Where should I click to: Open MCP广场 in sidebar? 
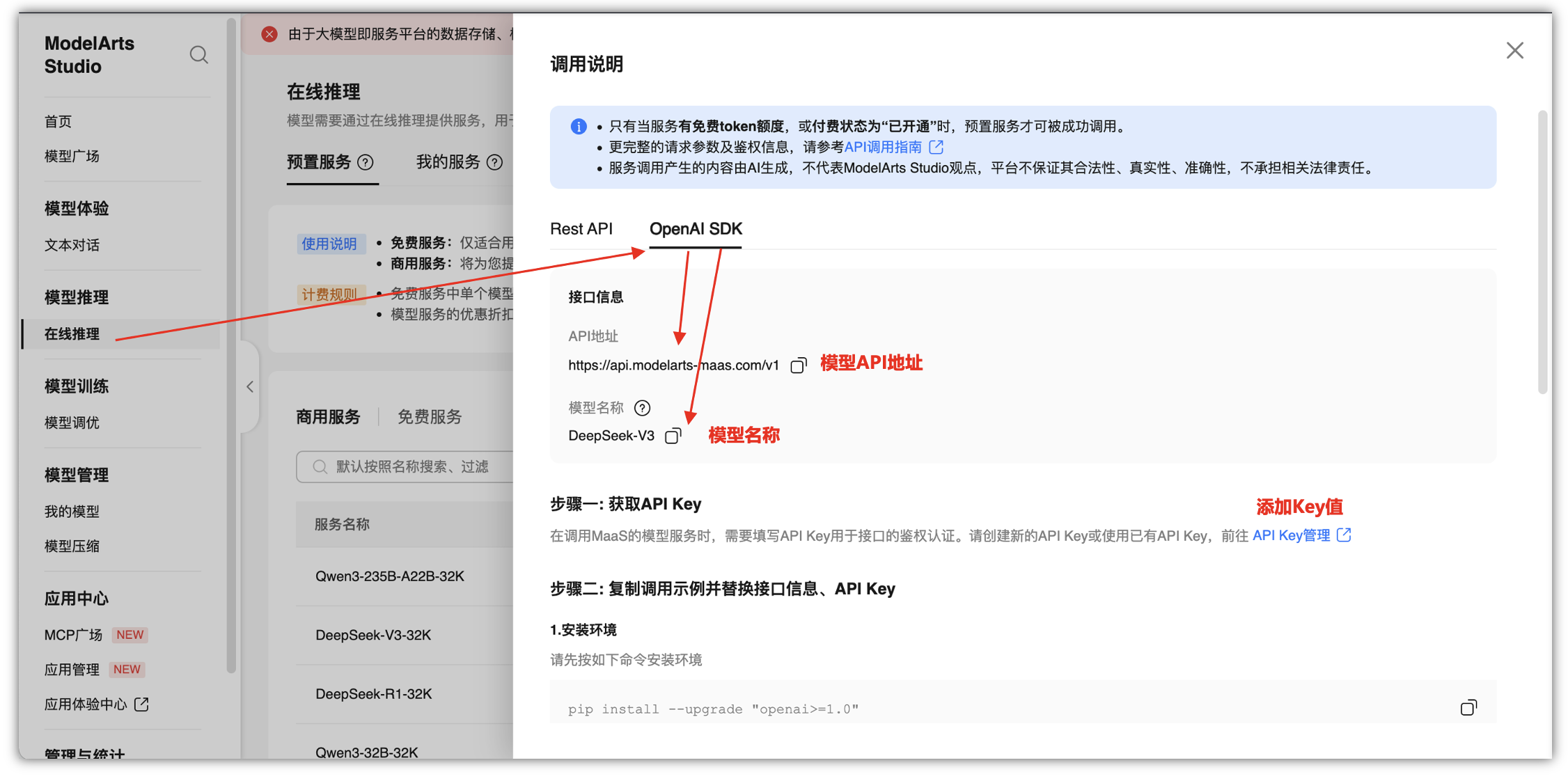click(73, 635)
